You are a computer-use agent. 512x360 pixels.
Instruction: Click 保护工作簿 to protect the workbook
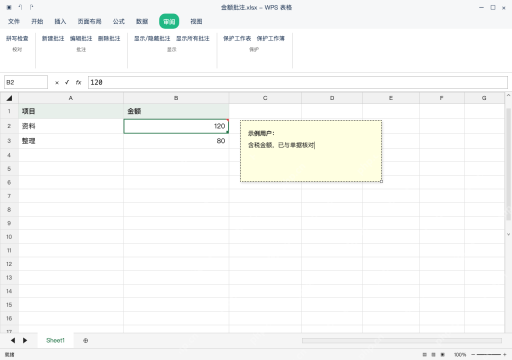coord(271,39)
